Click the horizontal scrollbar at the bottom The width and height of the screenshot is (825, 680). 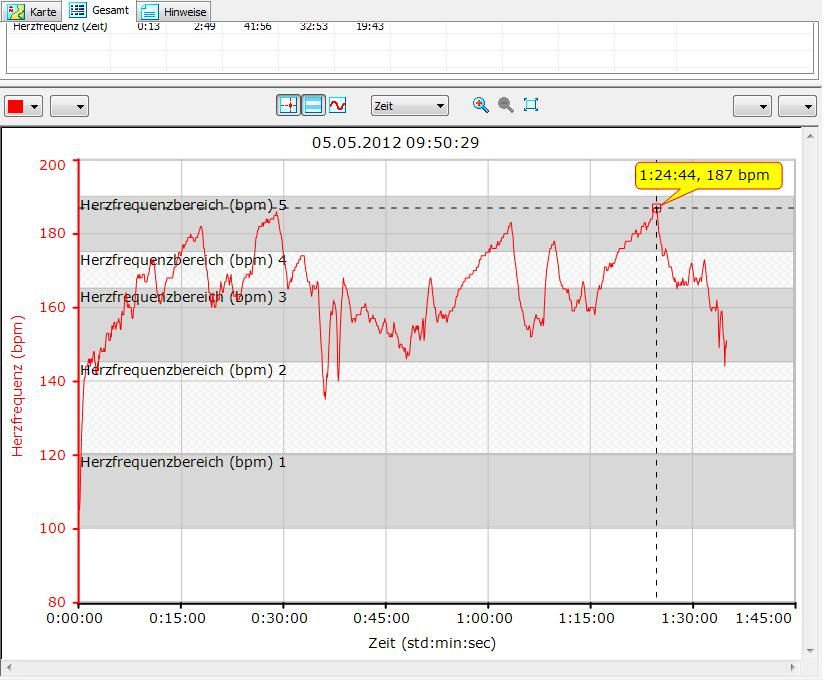click(400, 667)
